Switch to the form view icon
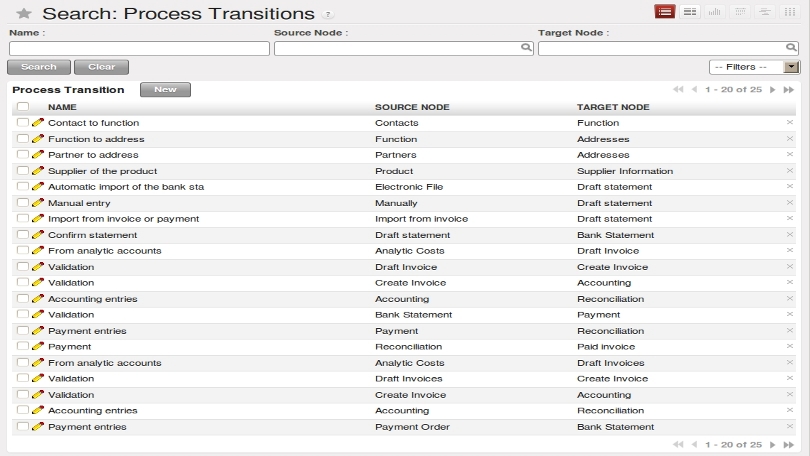Screen dimensions: 810x456 (x=690, y=11)
